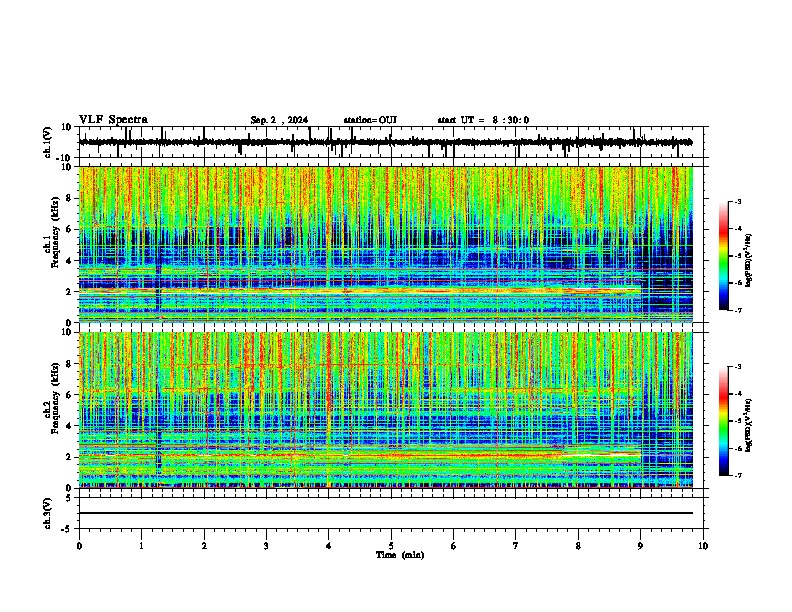The image size is (792, 612).
Task: Click inside the ch.1 spectrogram panel
Action: point(385,244)
